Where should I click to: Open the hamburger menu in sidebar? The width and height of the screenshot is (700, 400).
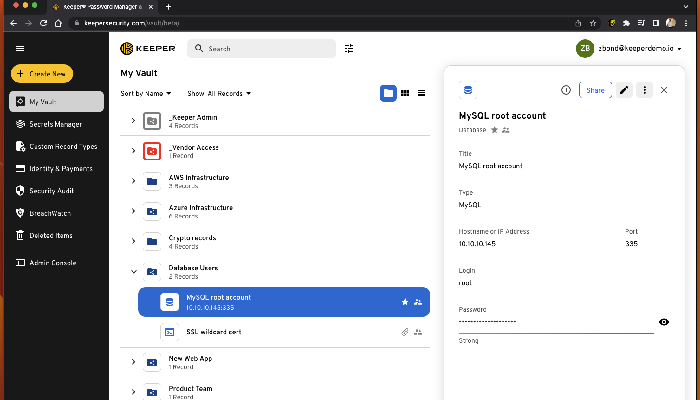[x=20, y=48]
